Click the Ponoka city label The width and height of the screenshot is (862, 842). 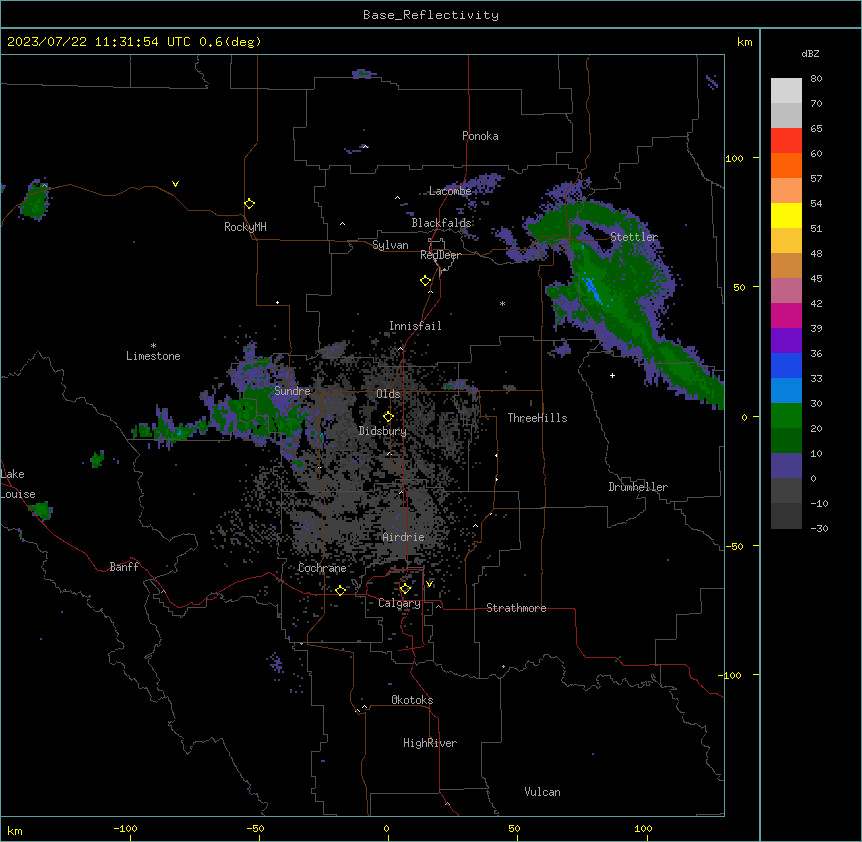480,136
